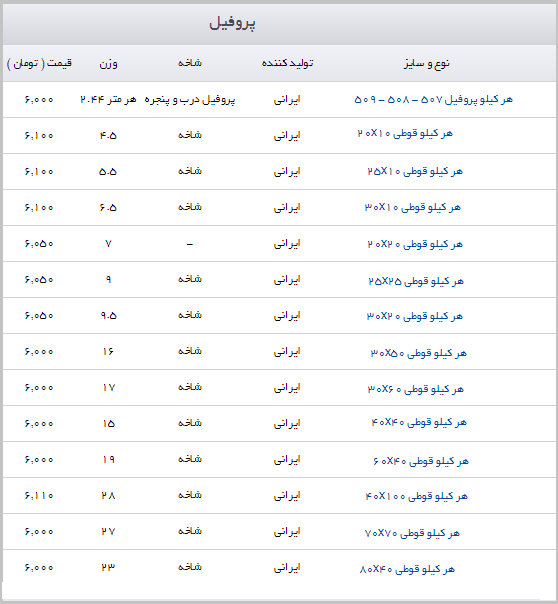Viewport: 558px width, 604px height.
Task: Click the پروفیل table title
Action: tap(232, 23)
